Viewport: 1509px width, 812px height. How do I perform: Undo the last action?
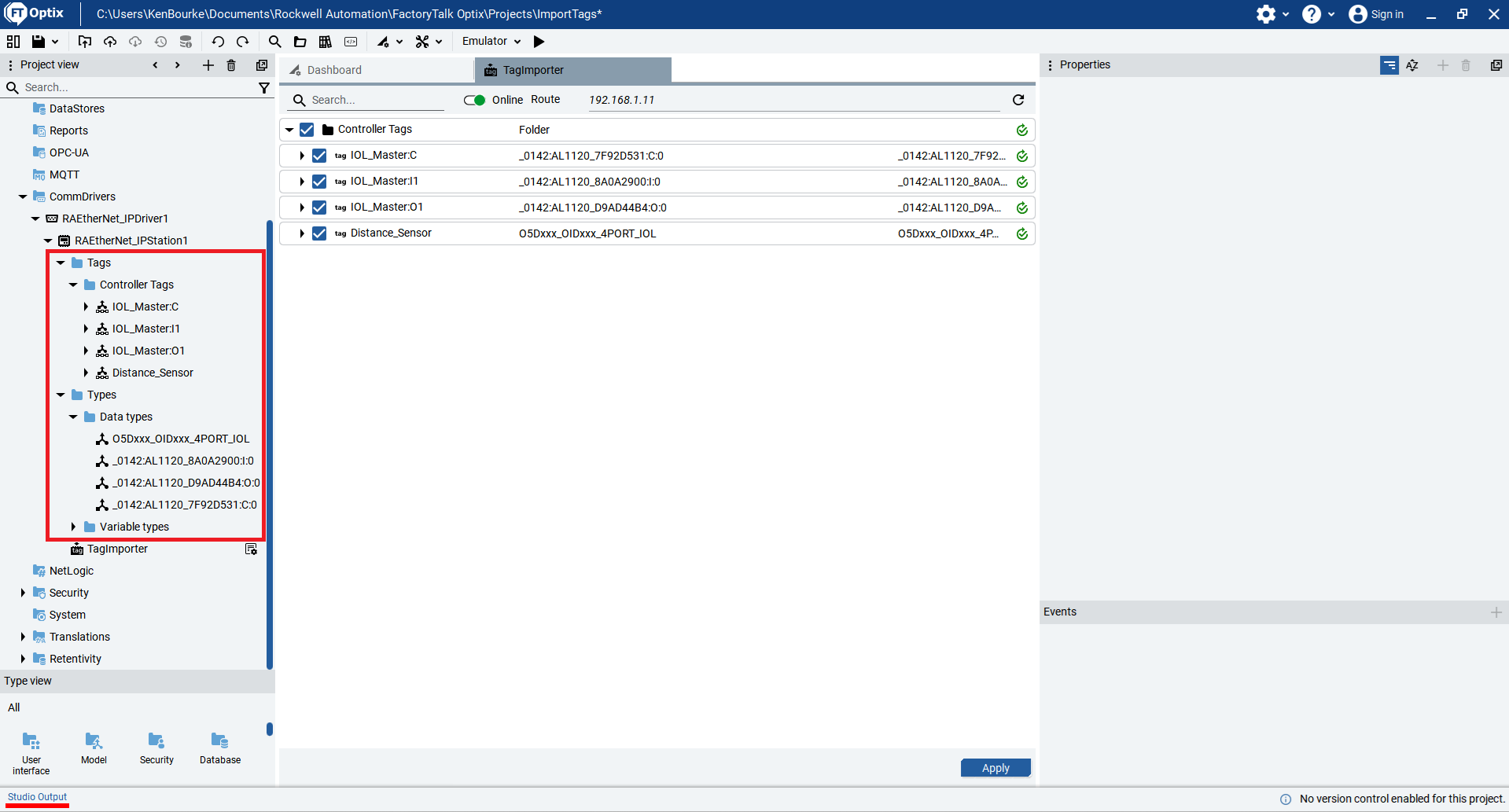pyautogui.click(x=218, y=42)
